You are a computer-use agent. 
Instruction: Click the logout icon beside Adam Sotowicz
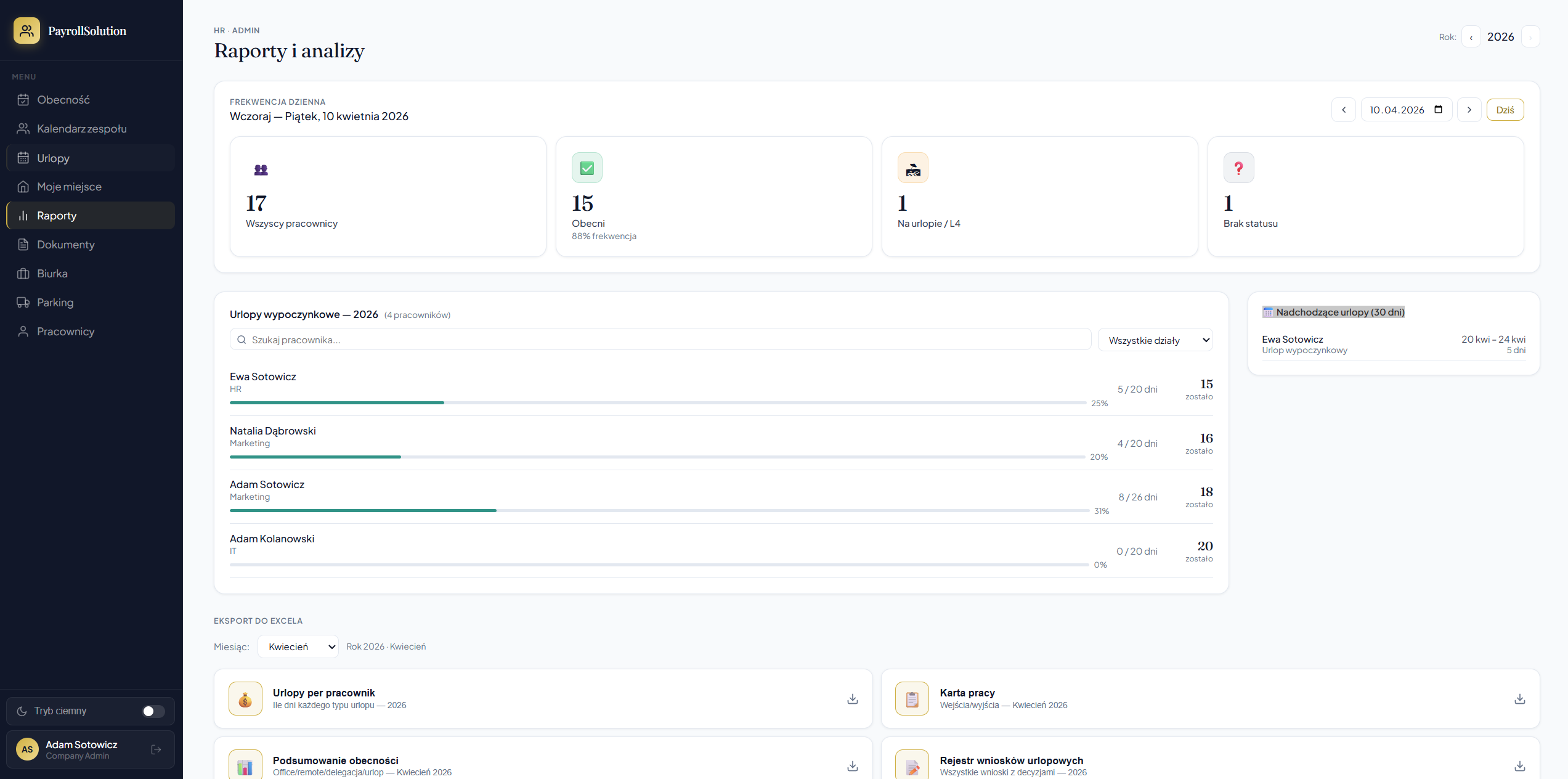156,749
